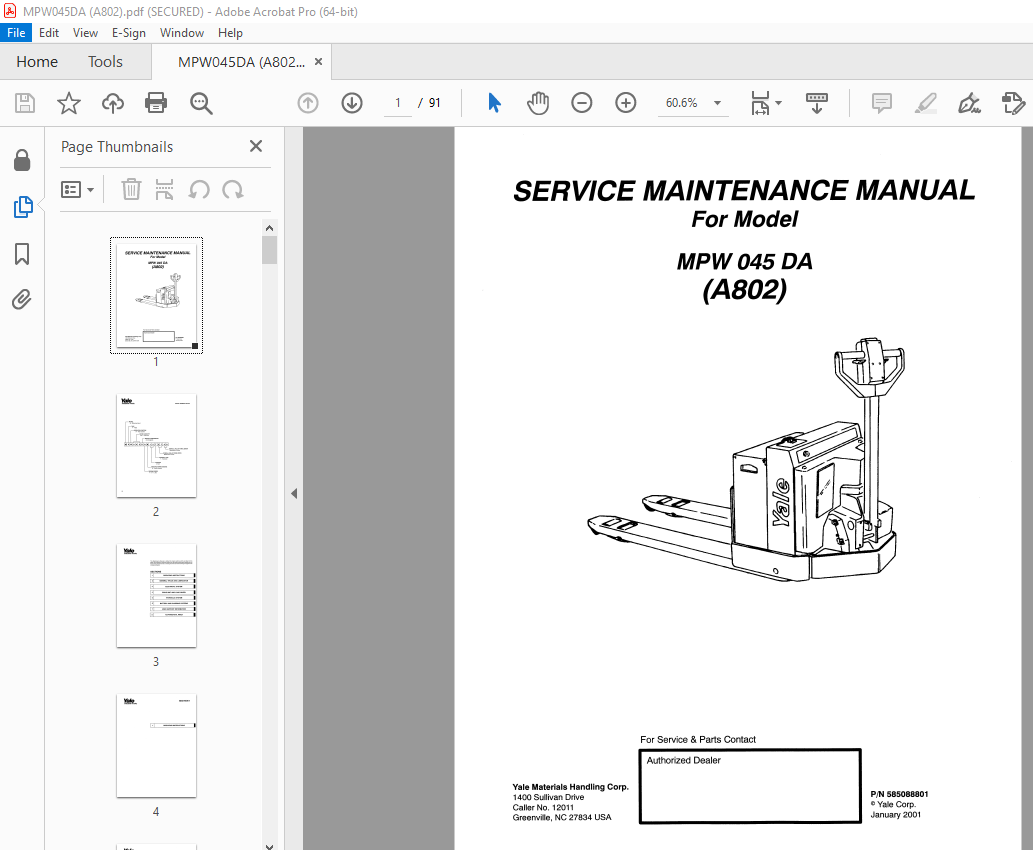Open Find text magnifier icon
Image resolution: width=1033 pixels, height=850 pixels.
pyautogui.click(x=201, y=103)
